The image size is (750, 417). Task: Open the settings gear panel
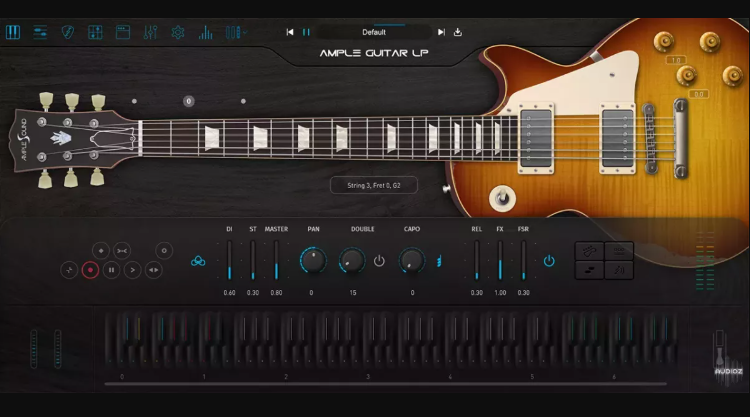178,32
